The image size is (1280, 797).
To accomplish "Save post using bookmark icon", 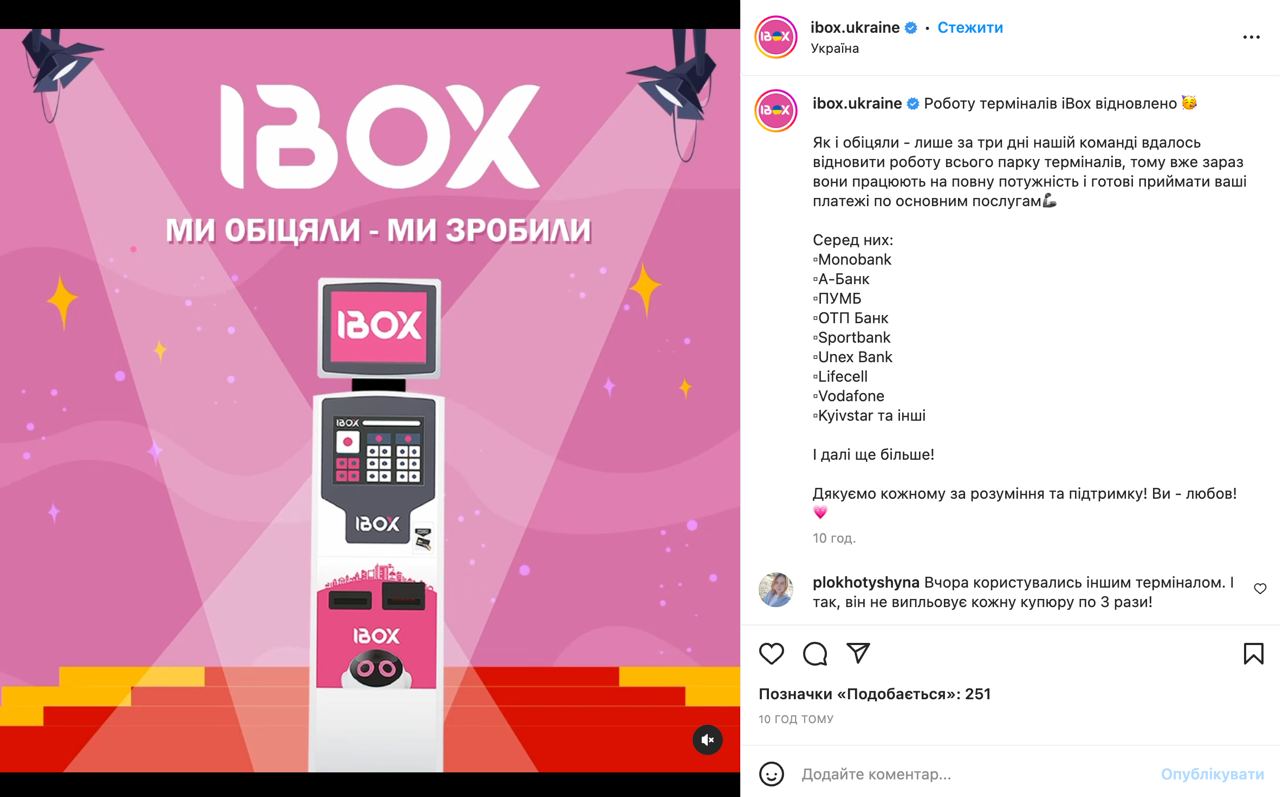I will coord(1253,654).
